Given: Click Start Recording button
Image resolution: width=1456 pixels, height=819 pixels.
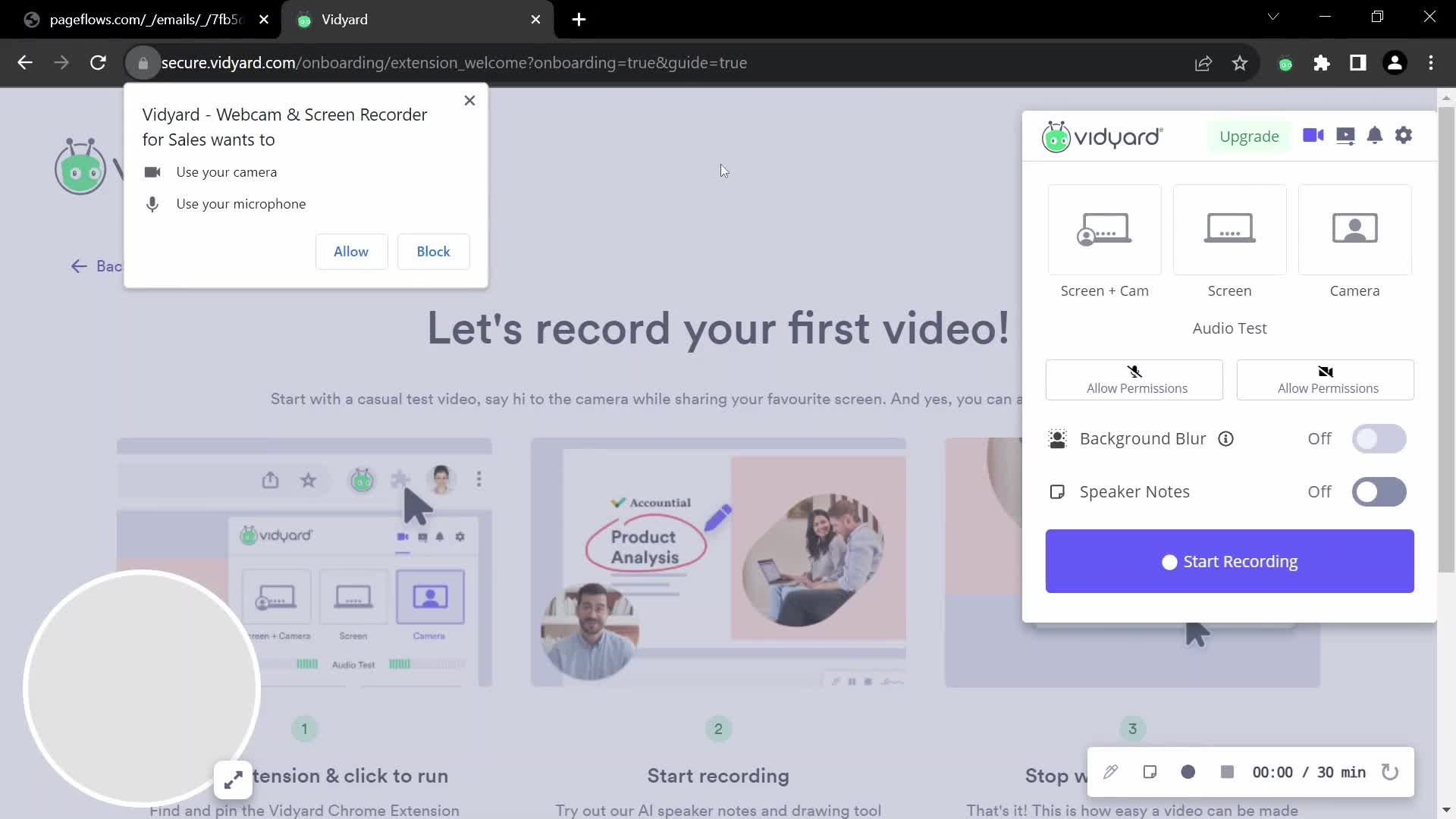Looking at the screenshot, I should (1229, 561).
